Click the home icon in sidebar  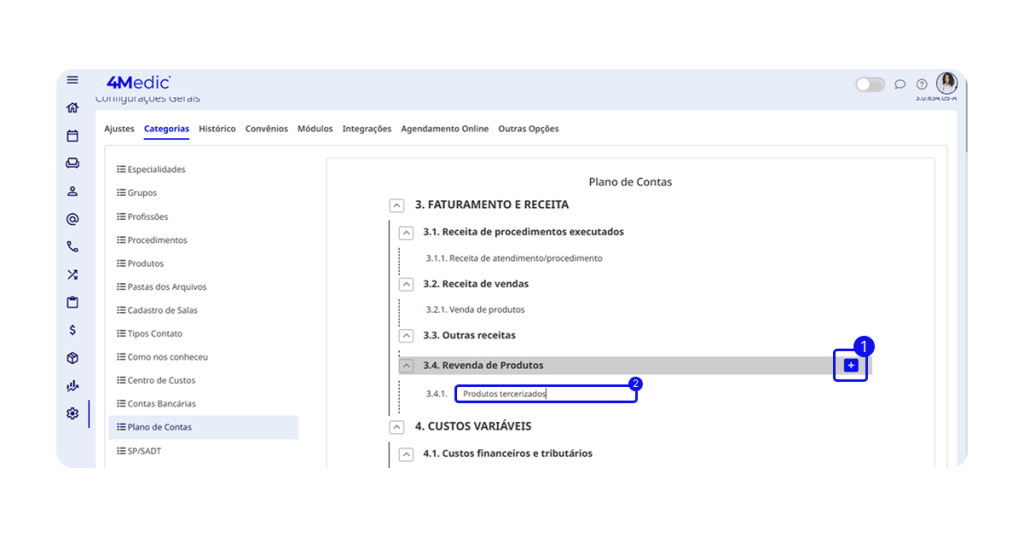(72, 108)
